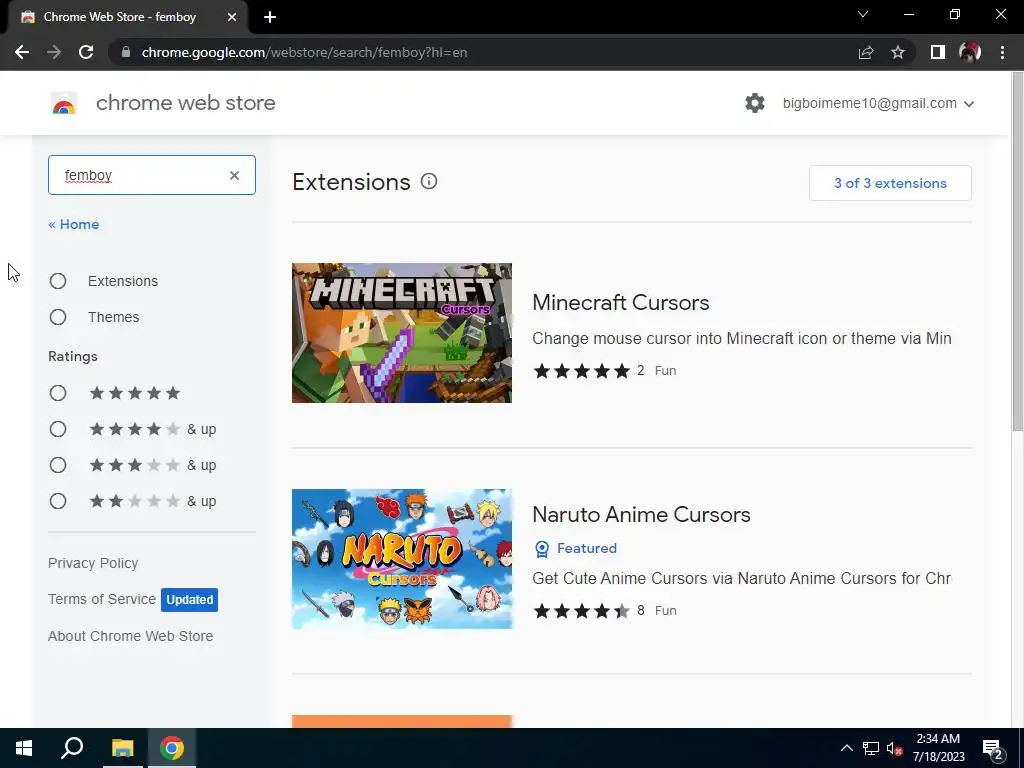Click the Naruto Anime Cursors star rating
The image size is (1024, 768).
(x=581, y=611)
